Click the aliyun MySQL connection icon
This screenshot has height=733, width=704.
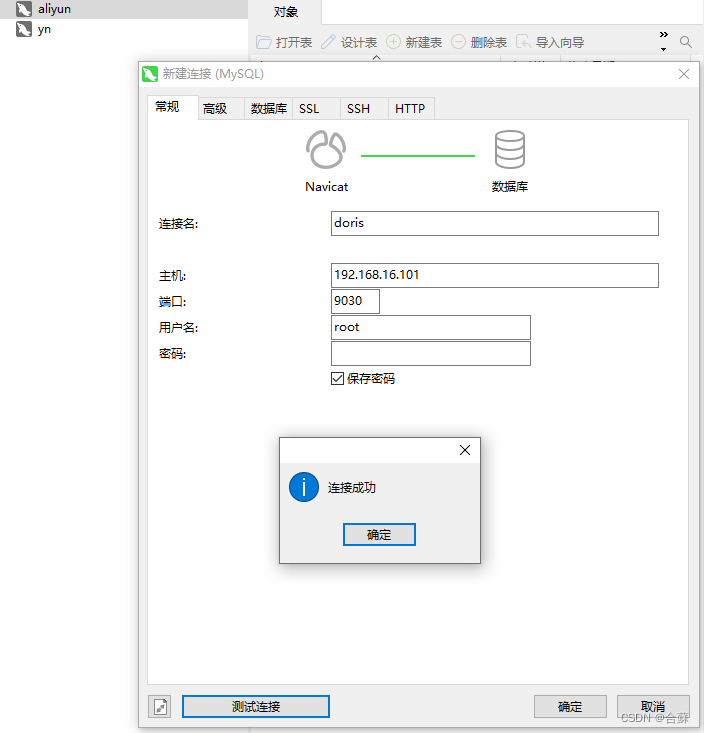pyautogui.click(x=24, y=9)
